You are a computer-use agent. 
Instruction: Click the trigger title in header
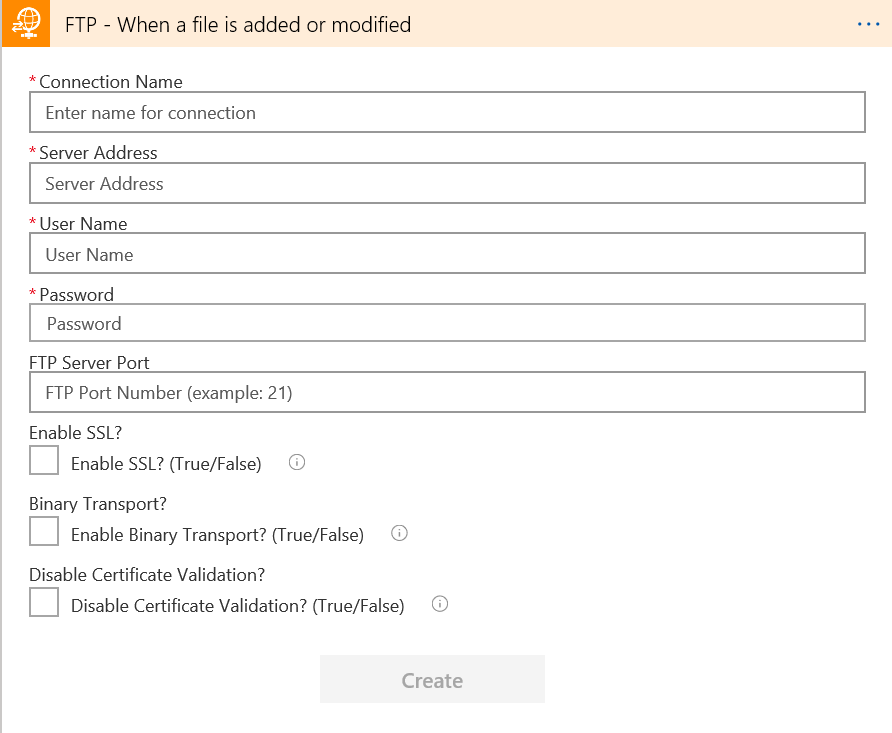pos(238,24)
